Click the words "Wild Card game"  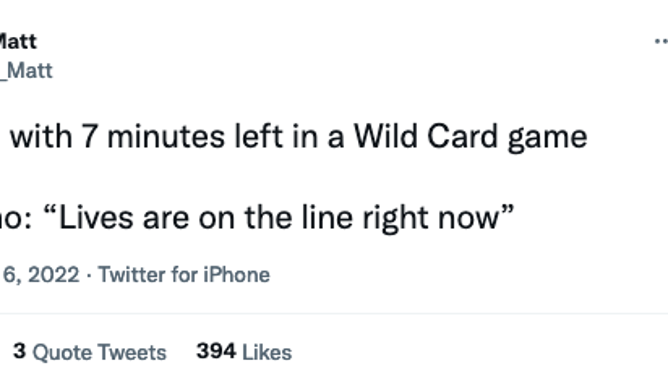[470, 137]
